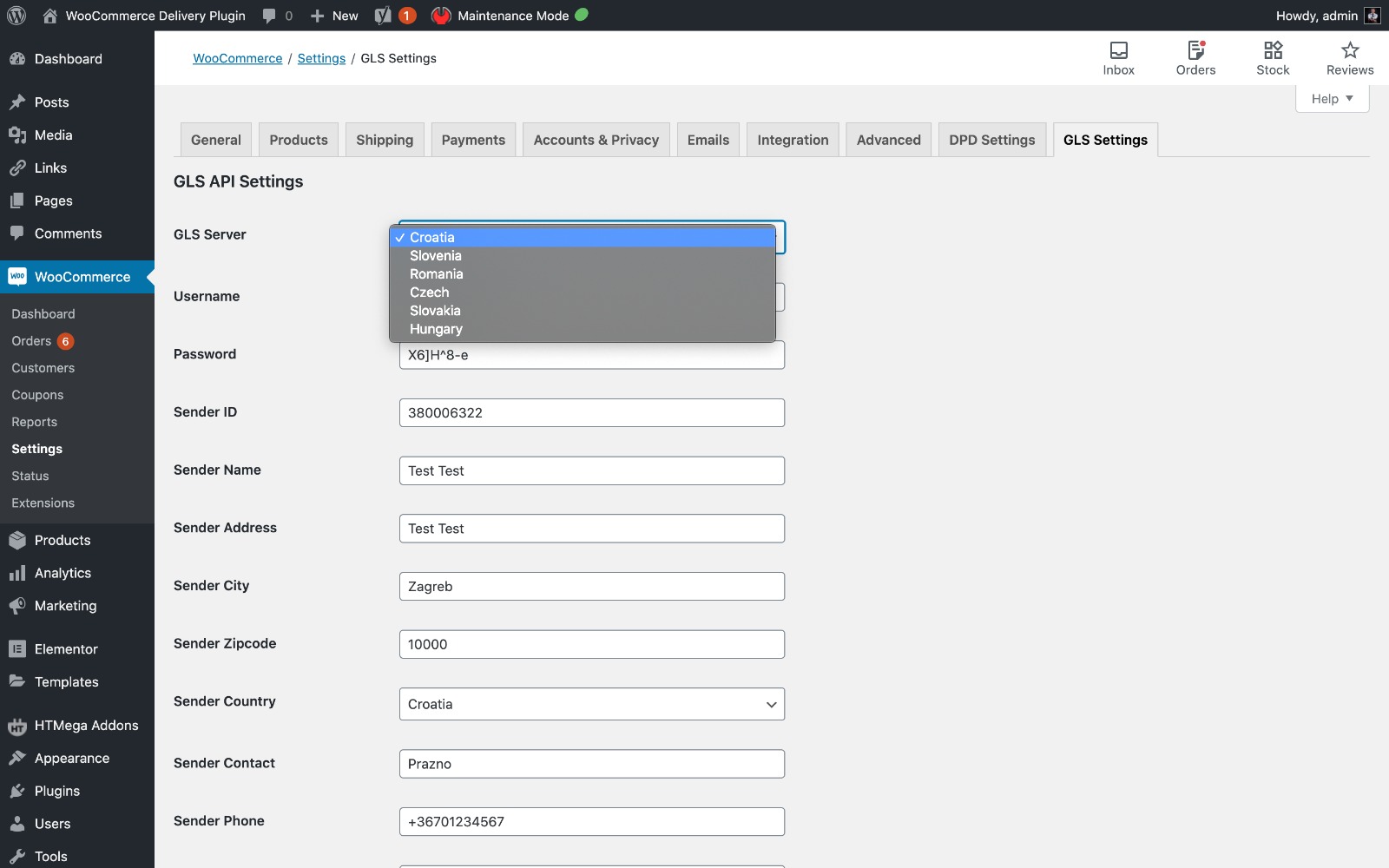Click the Templates folder icon

click(17, 681)
